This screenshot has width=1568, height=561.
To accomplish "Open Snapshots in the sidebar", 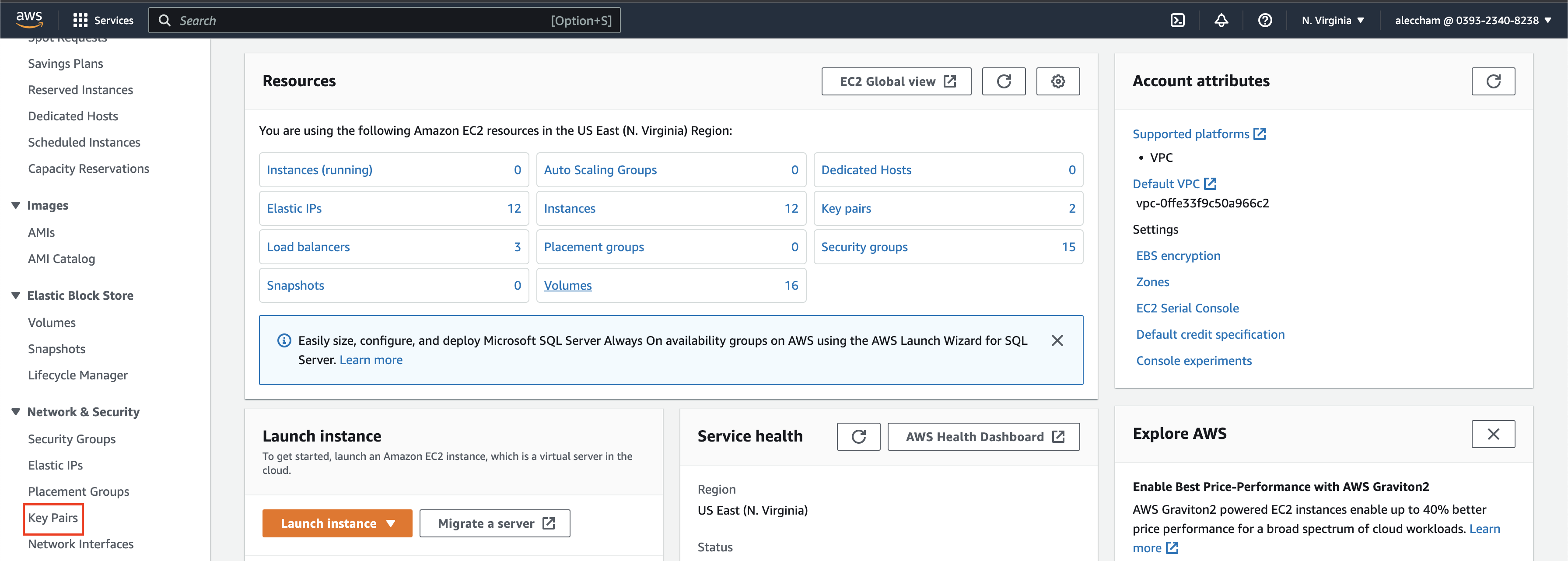I will (x=56, y=349).
